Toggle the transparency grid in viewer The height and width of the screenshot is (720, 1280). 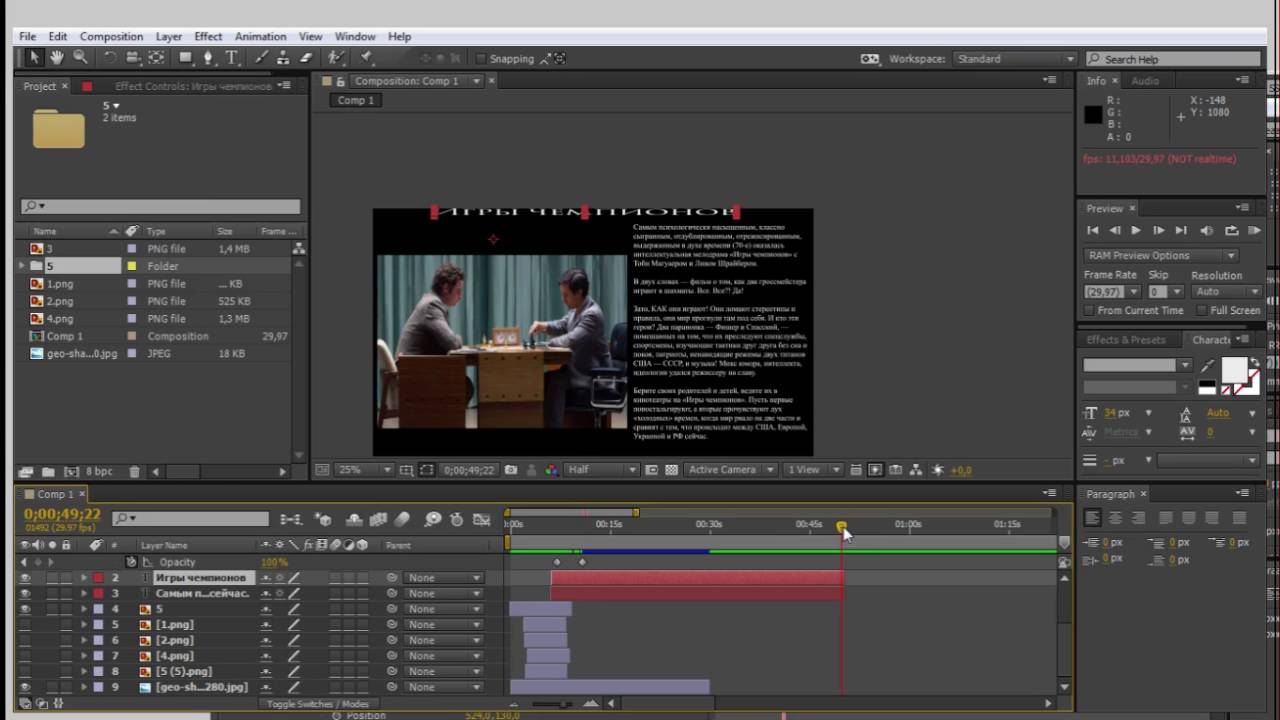672,470
